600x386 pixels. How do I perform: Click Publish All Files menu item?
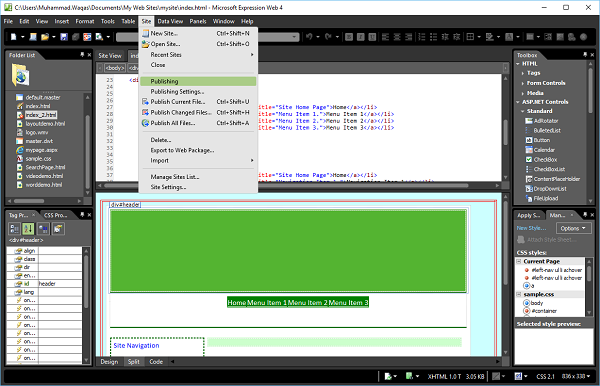[198, 123]
